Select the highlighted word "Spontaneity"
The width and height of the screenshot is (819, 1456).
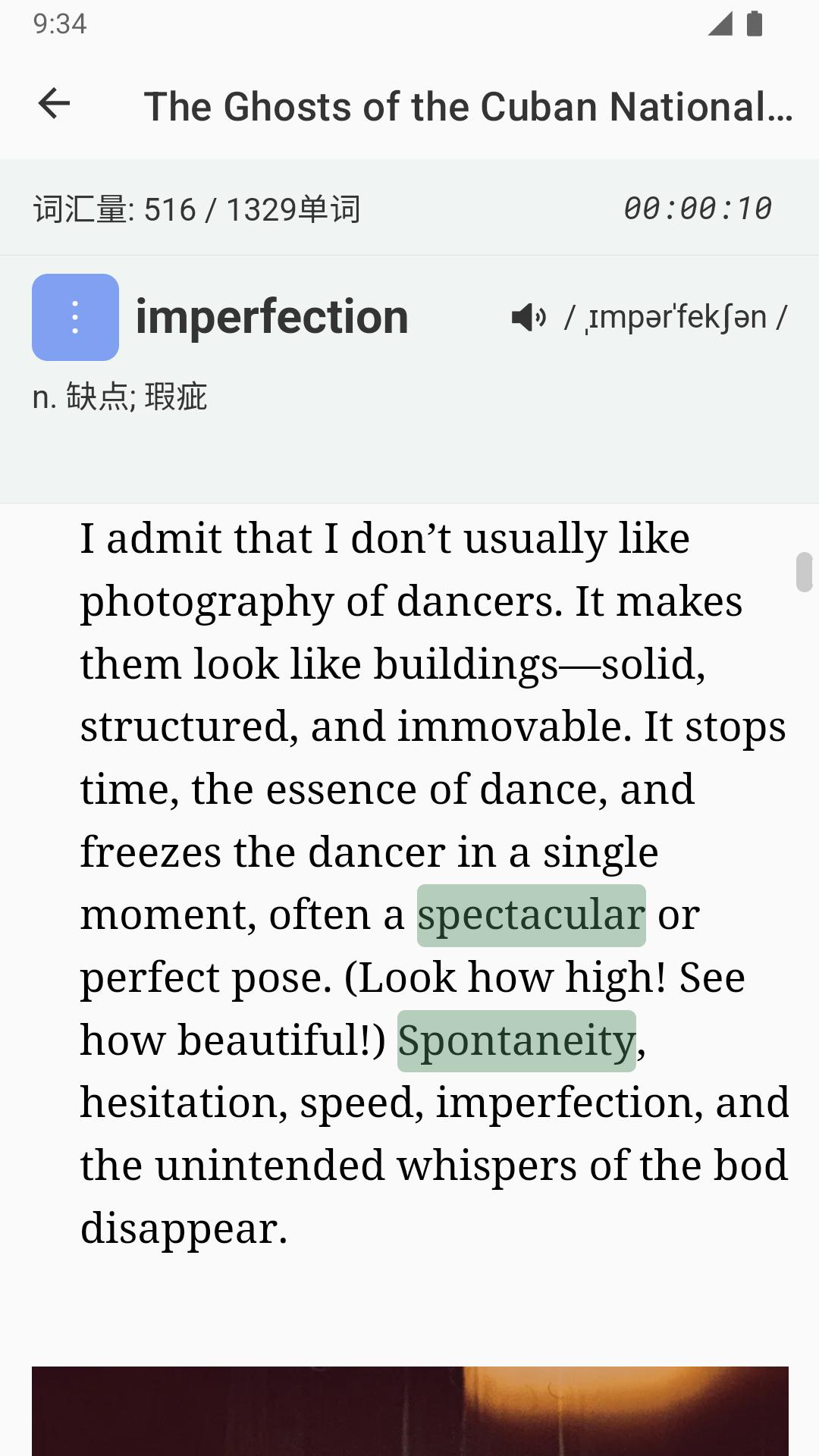pyautogui.click(x=516, y=1040)
